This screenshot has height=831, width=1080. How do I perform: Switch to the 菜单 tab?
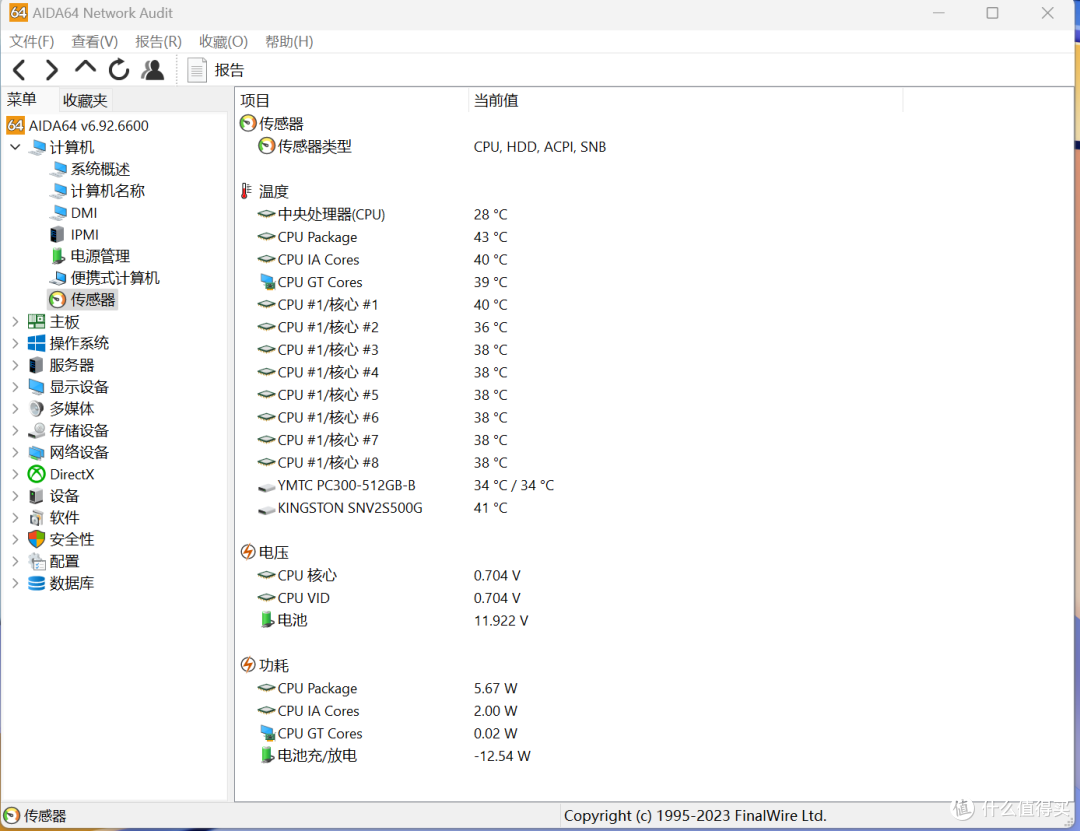click(x=22, y=100)
